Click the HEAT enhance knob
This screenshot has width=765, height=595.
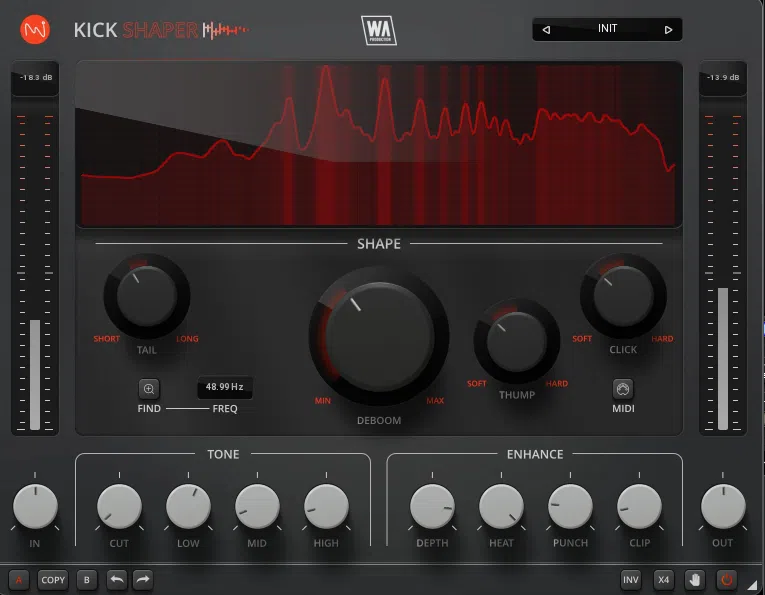(x=501, y=507)
